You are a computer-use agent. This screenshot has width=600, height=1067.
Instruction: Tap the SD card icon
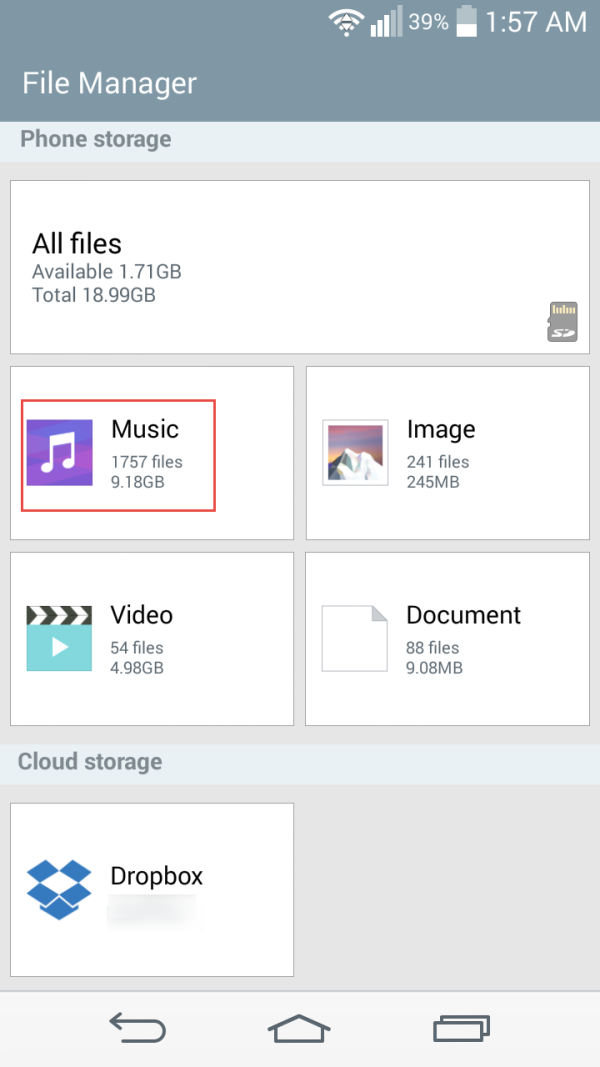coord(562,322)
